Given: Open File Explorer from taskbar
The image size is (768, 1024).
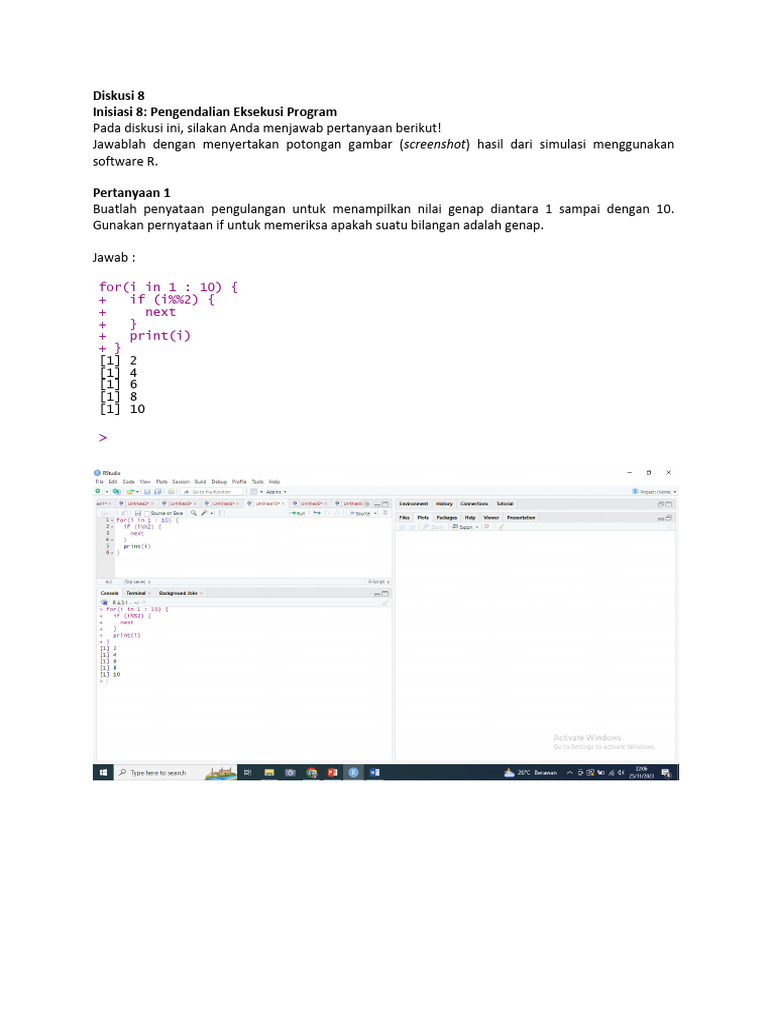Looking at the screenshot, I should pos(268,773).
